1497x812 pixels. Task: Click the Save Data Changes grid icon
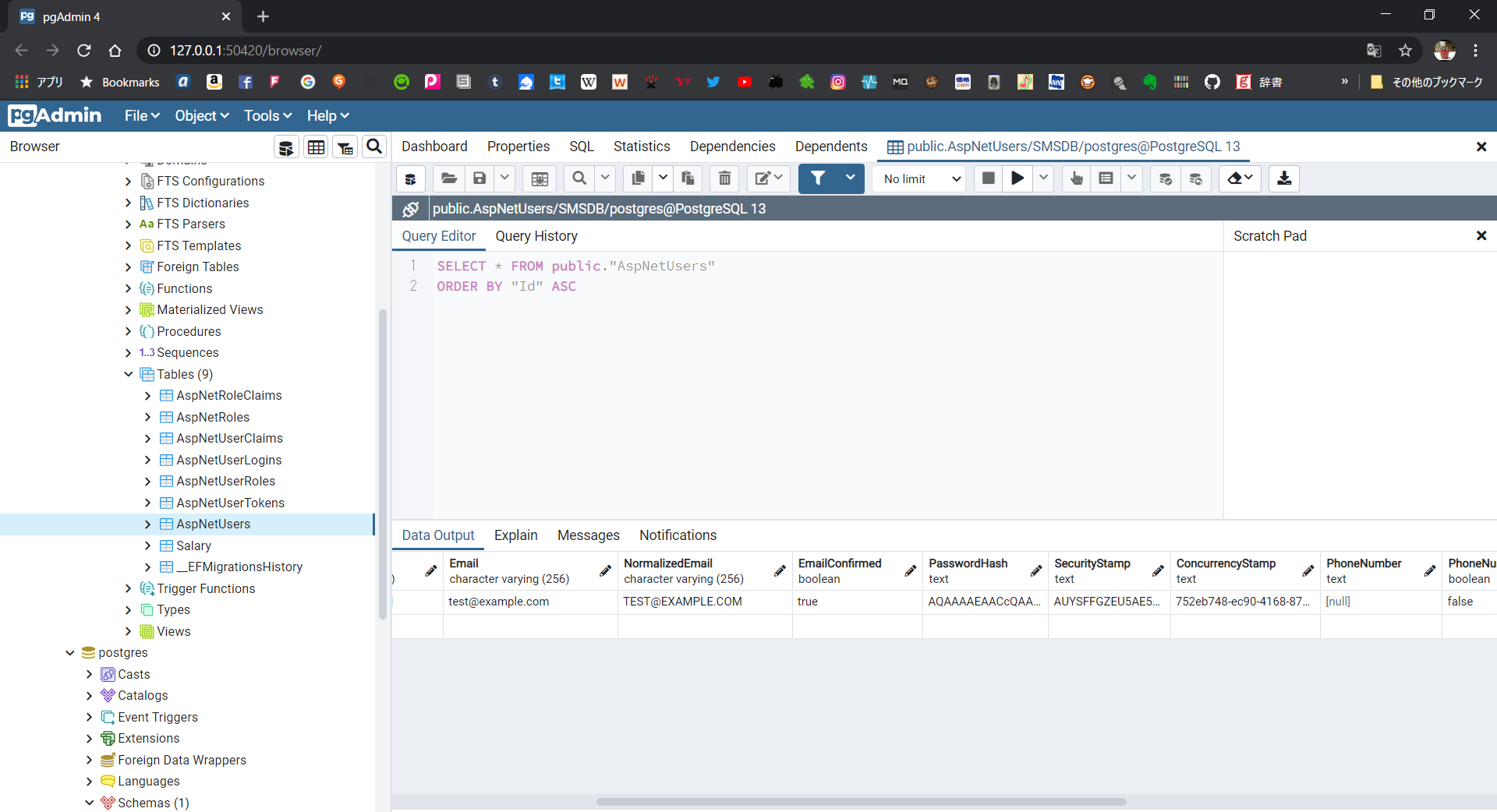pos(540,178)
